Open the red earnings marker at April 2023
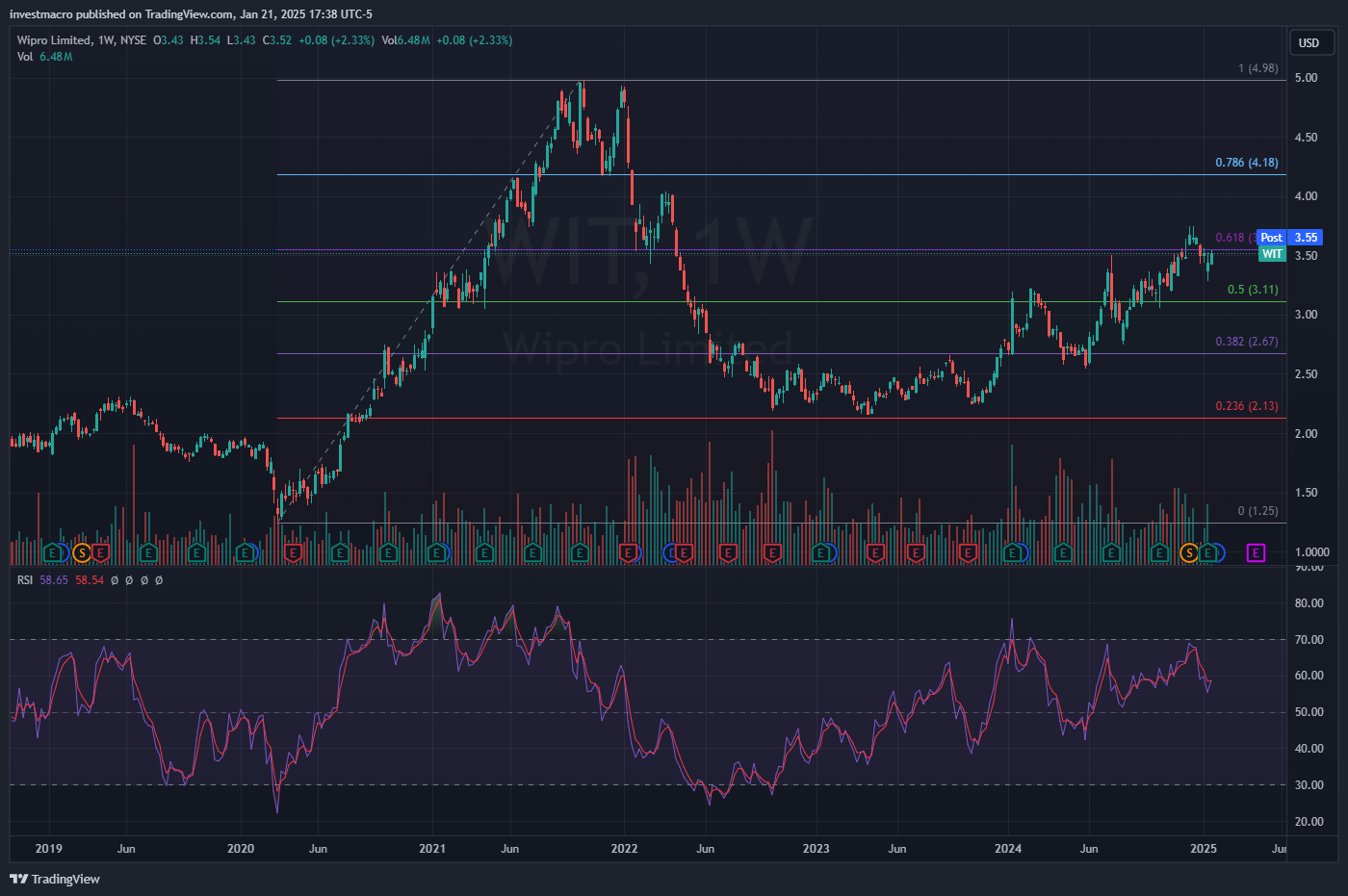Screen dimensions: 1348x896 click(x=875, y=552)
